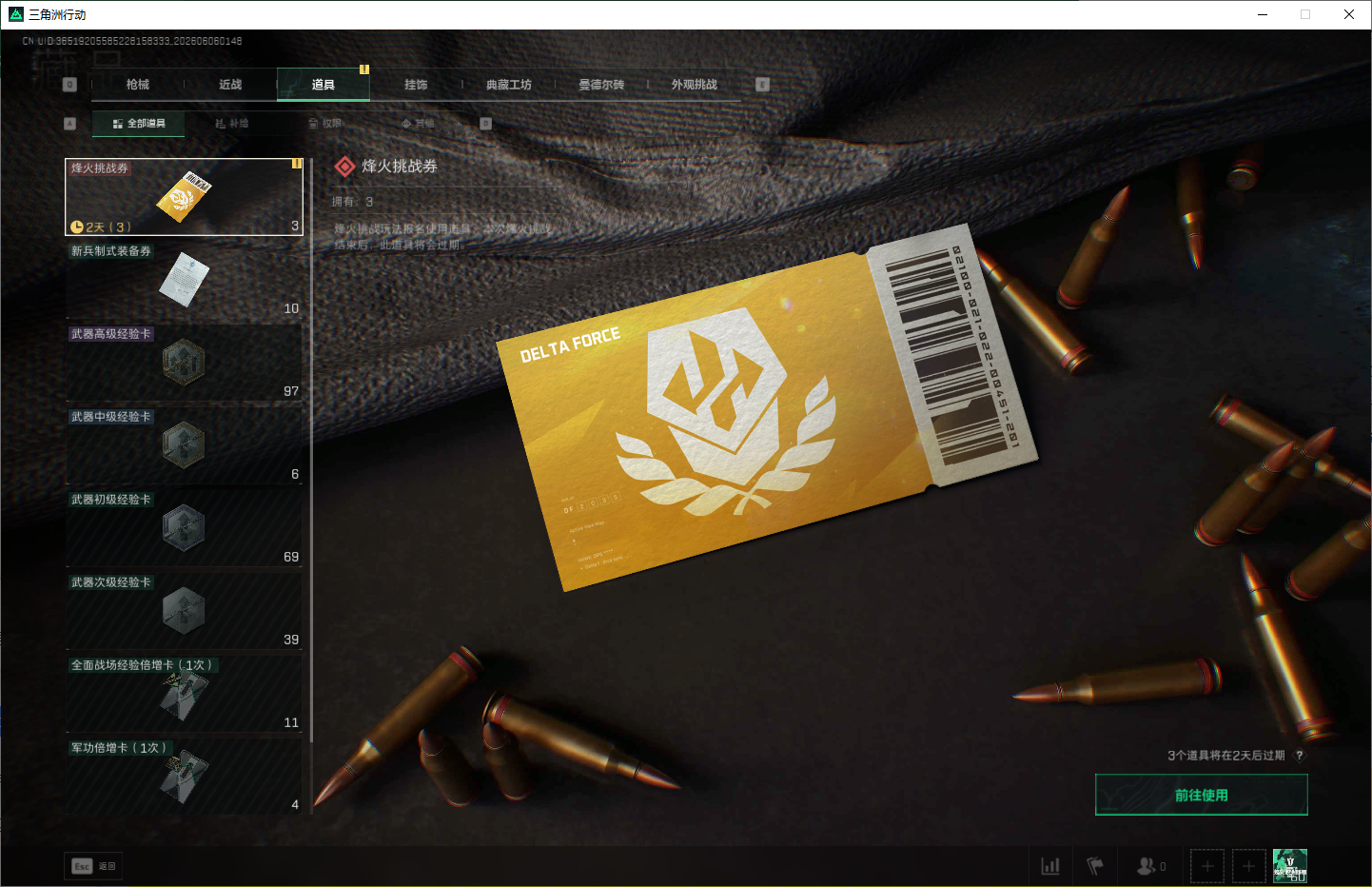
Task: Click the question mark expiry help icon
Action: [x=1300, y=756]
